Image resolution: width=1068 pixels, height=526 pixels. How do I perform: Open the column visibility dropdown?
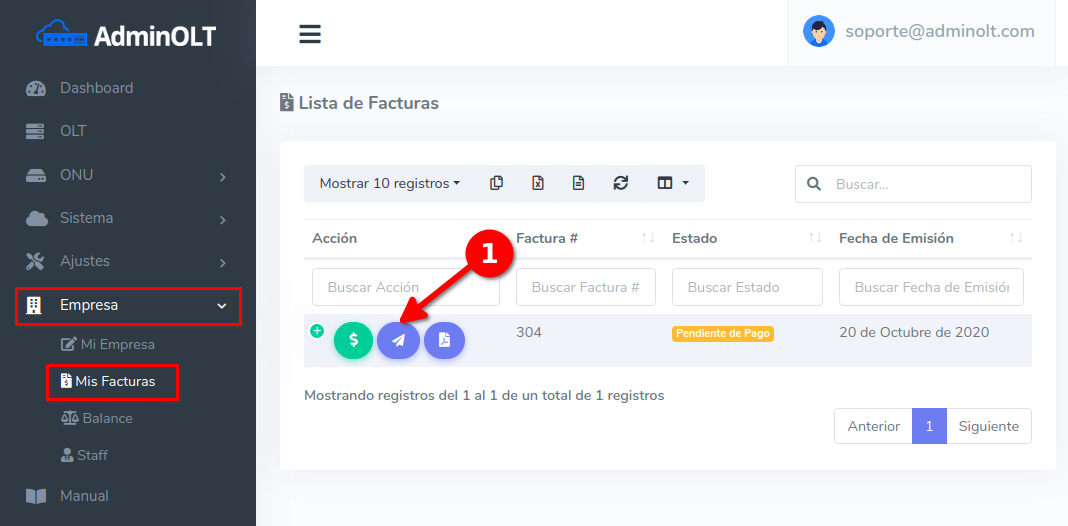(672, 183)
